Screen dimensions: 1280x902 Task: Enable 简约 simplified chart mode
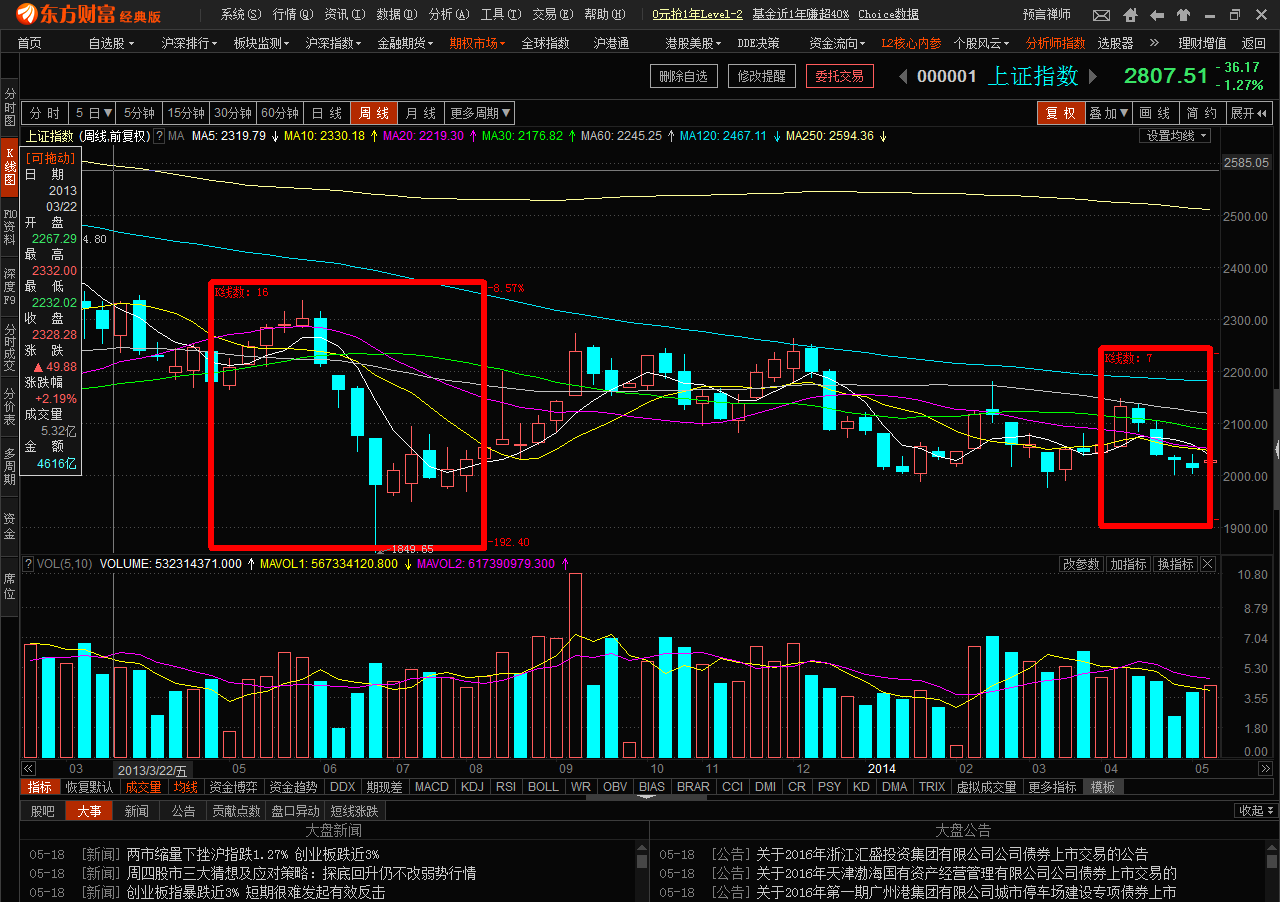click(1201, 113)
